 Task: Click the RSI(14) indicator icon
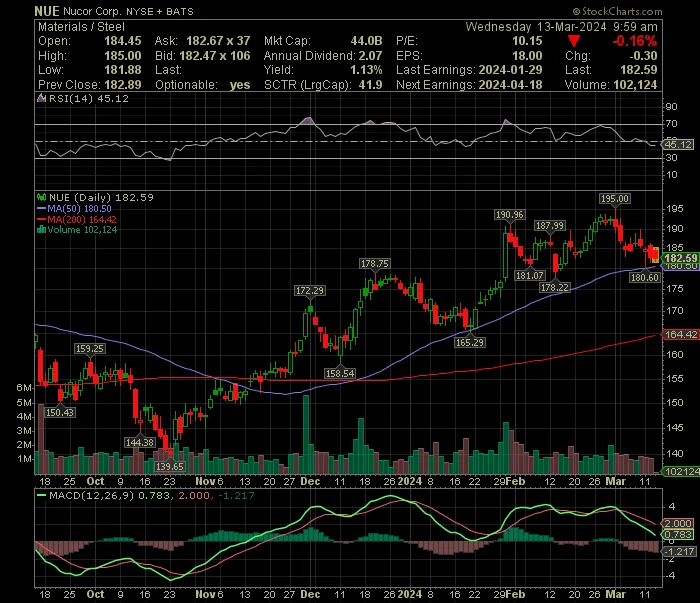pos(41,98)
